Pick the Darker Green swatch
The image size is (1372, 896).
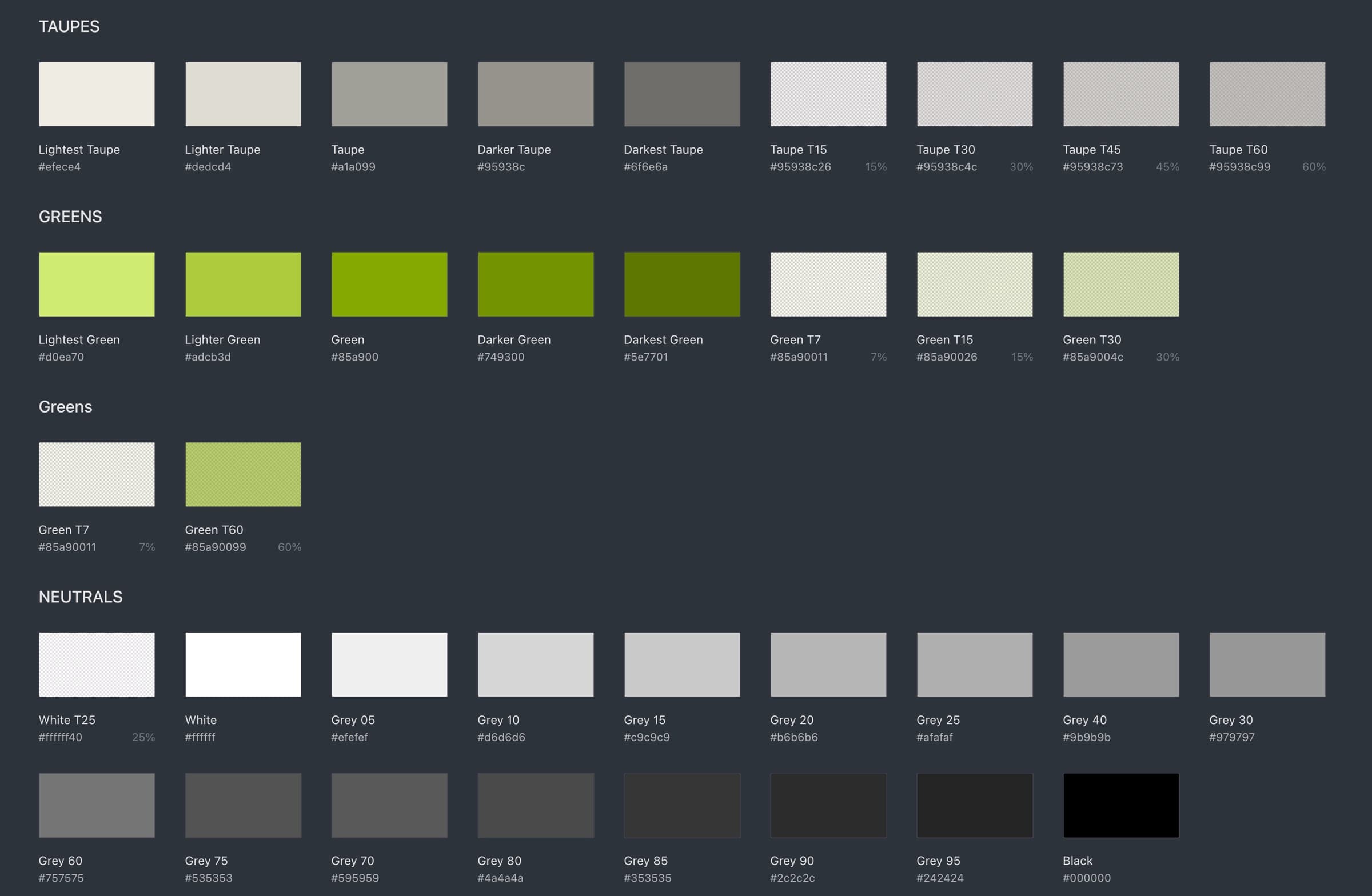[536, 284]
